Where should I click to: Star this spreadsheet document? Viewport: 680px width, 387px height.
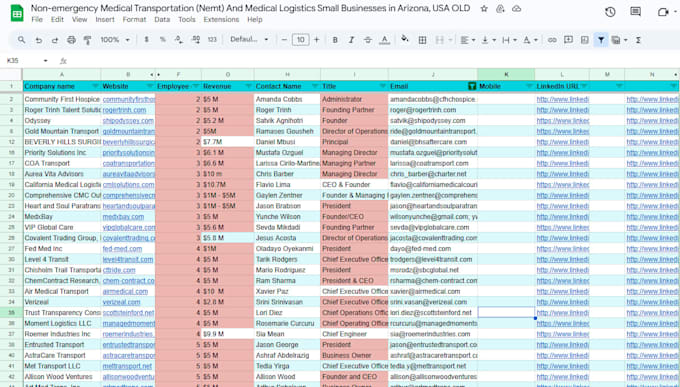[484, 9]
